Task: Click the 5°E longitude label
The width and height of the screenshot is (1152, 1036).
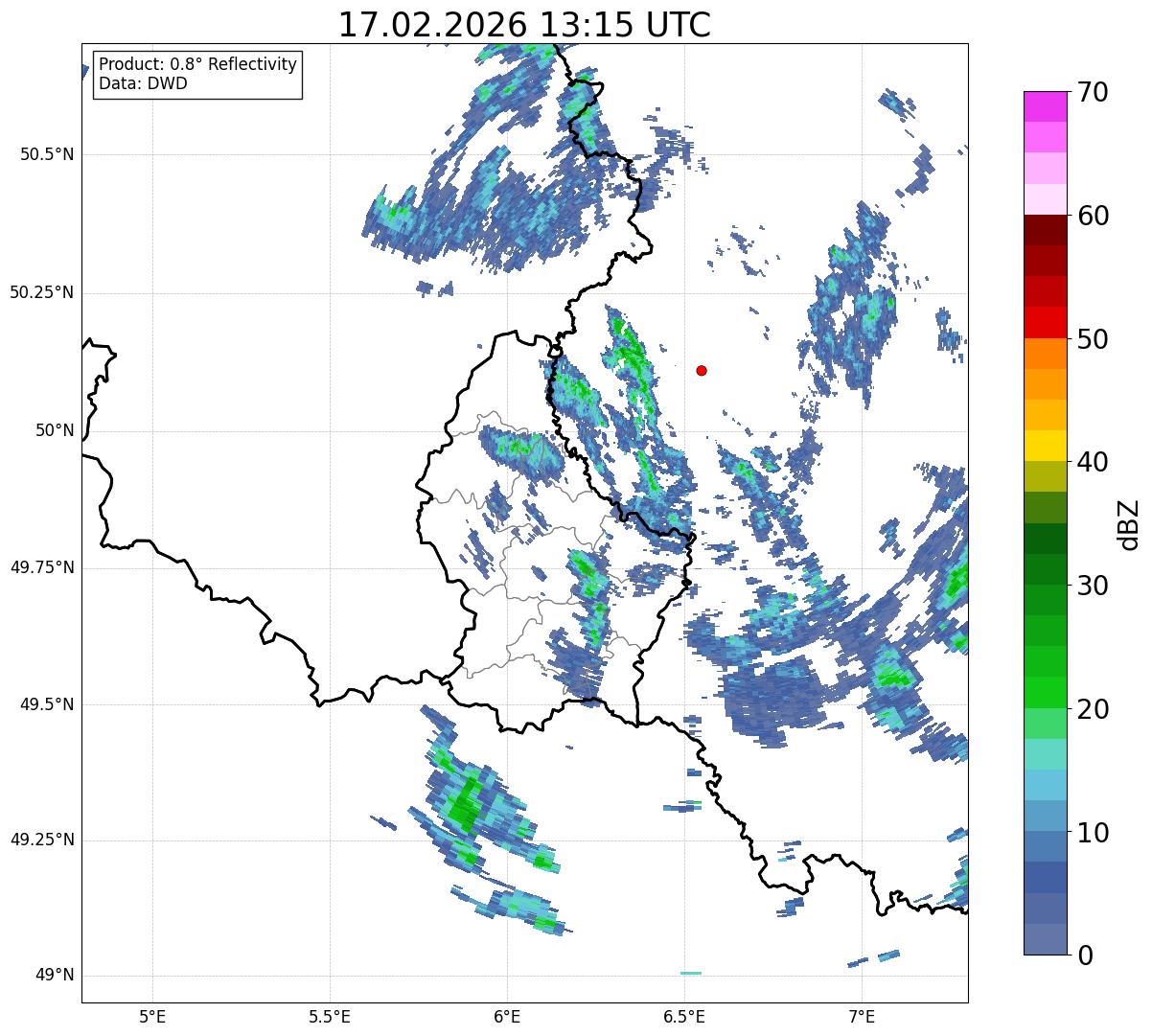Action: 152,1016
